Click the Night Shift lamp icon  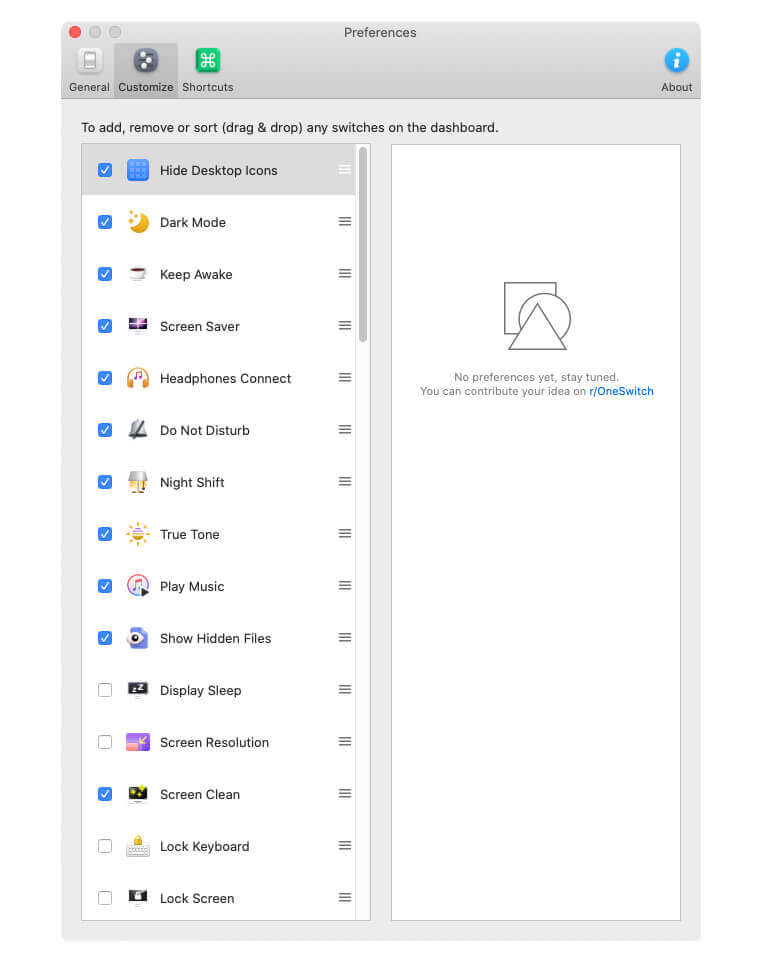138,482
